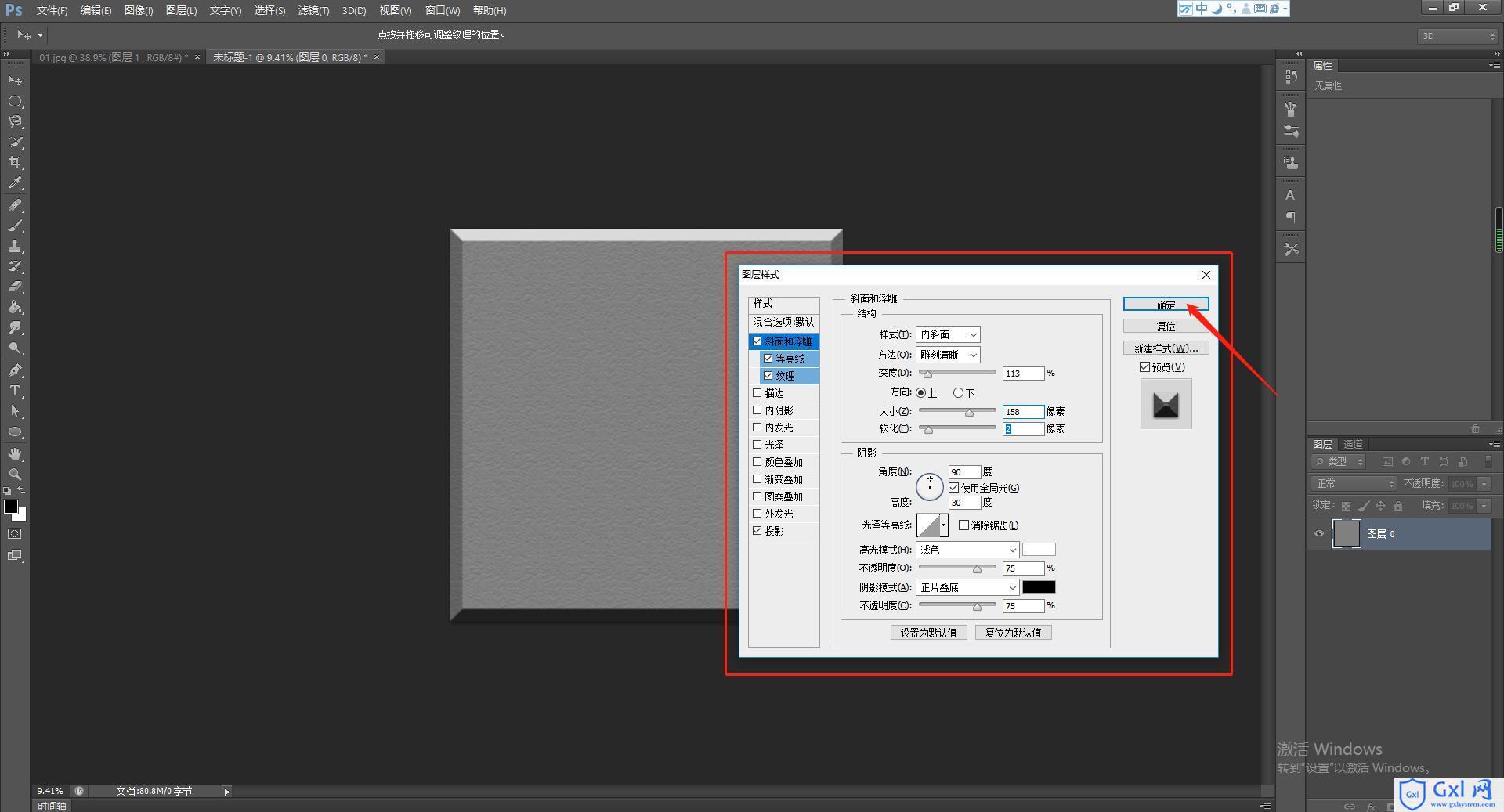The width and height of the screenshot is (1504, 812).
Task: Select the Dodge tool
Action: 15,348
